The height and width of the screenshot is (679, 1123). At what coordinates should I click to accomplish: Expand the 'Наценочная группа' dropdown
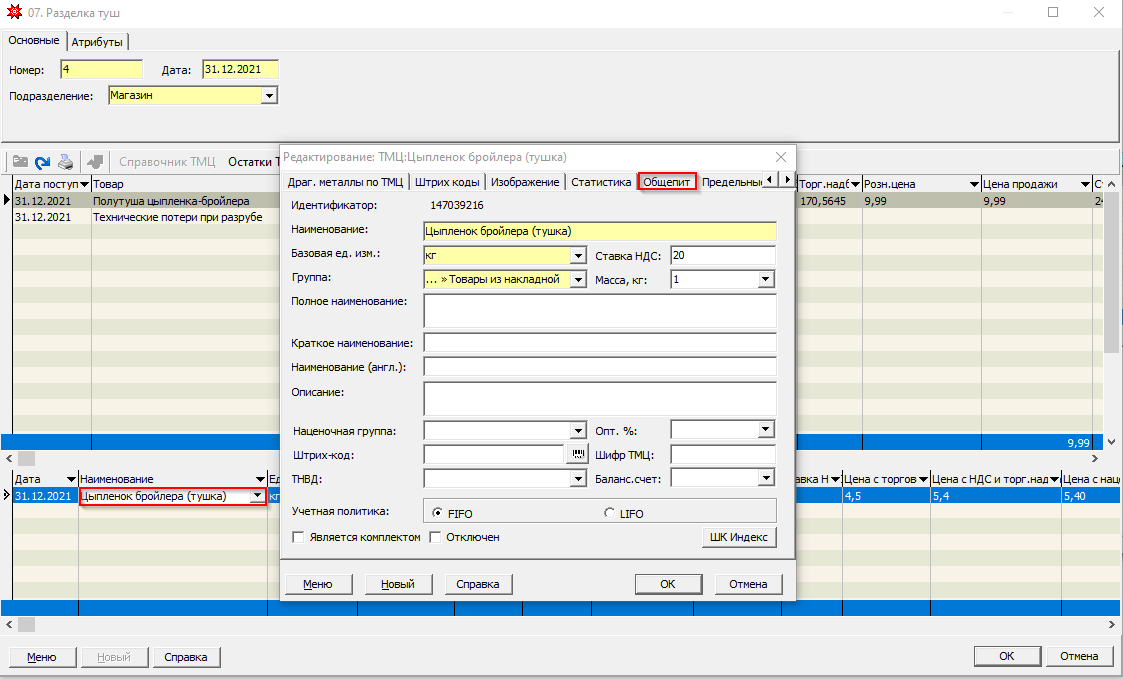[577, 430]
